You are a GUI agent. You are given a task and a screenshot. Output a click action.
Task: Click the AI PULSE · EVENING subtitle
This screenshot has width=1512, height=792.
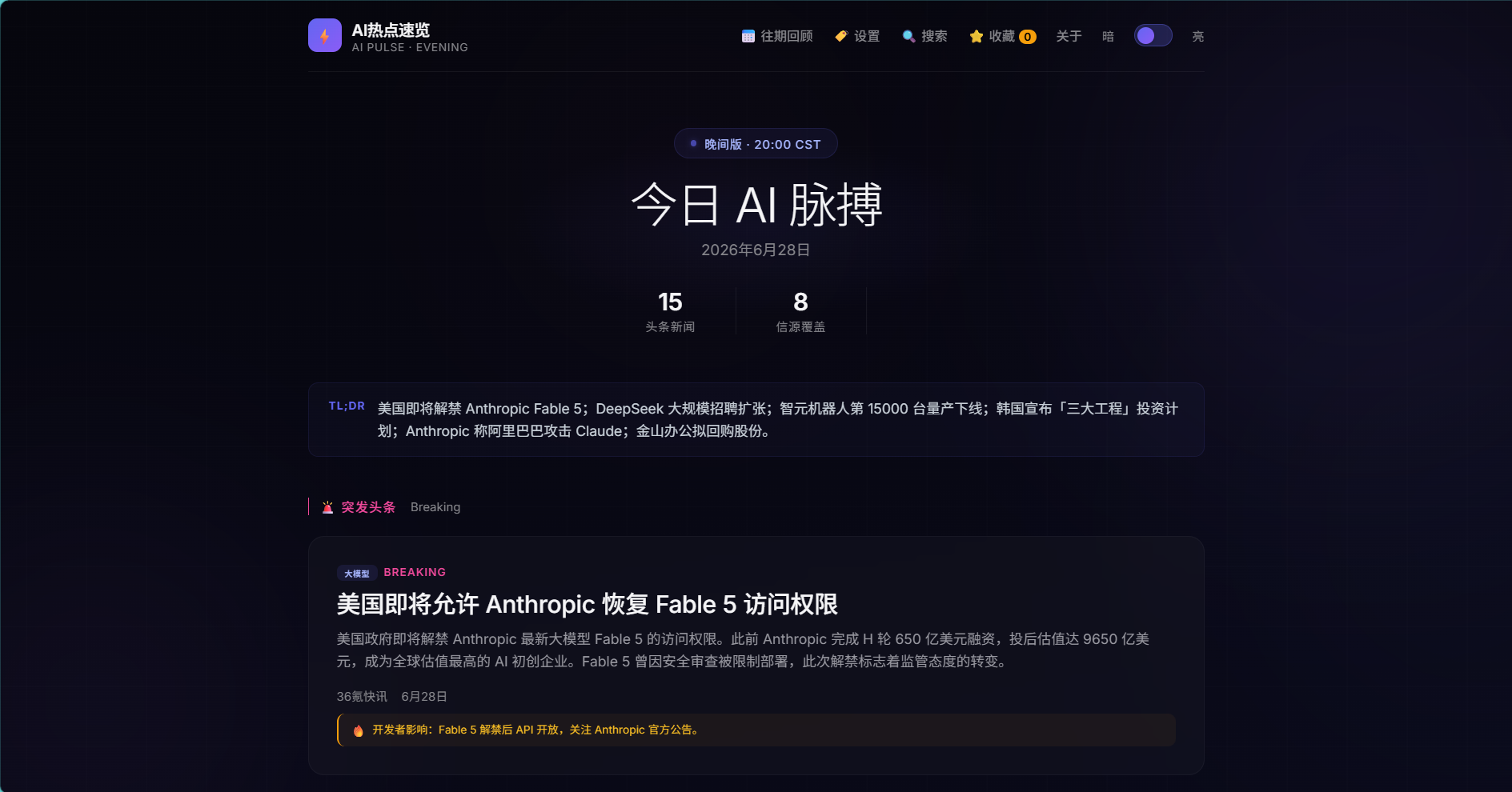[410, 47]
